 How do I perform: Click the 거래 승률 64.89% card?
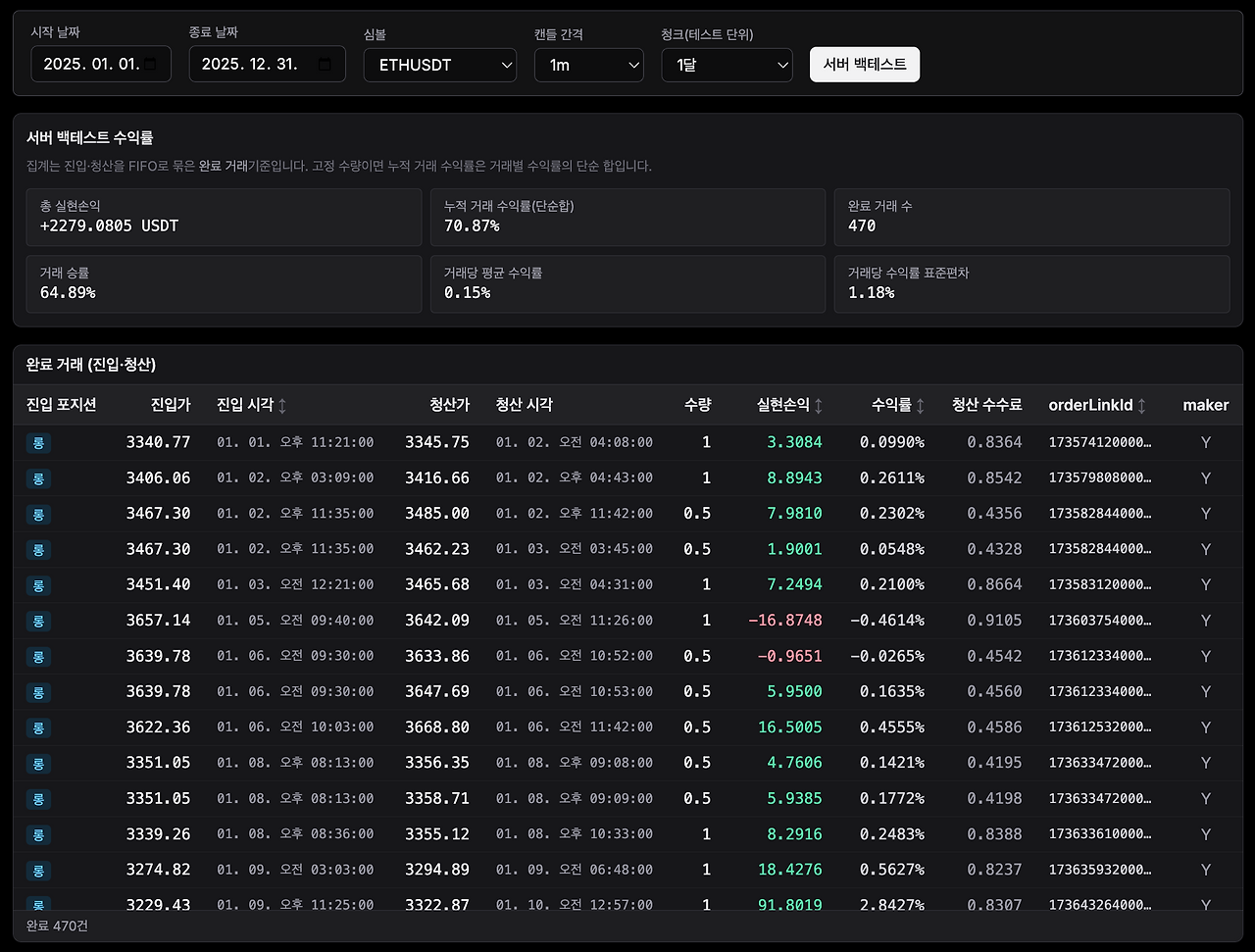coord(224,284)
